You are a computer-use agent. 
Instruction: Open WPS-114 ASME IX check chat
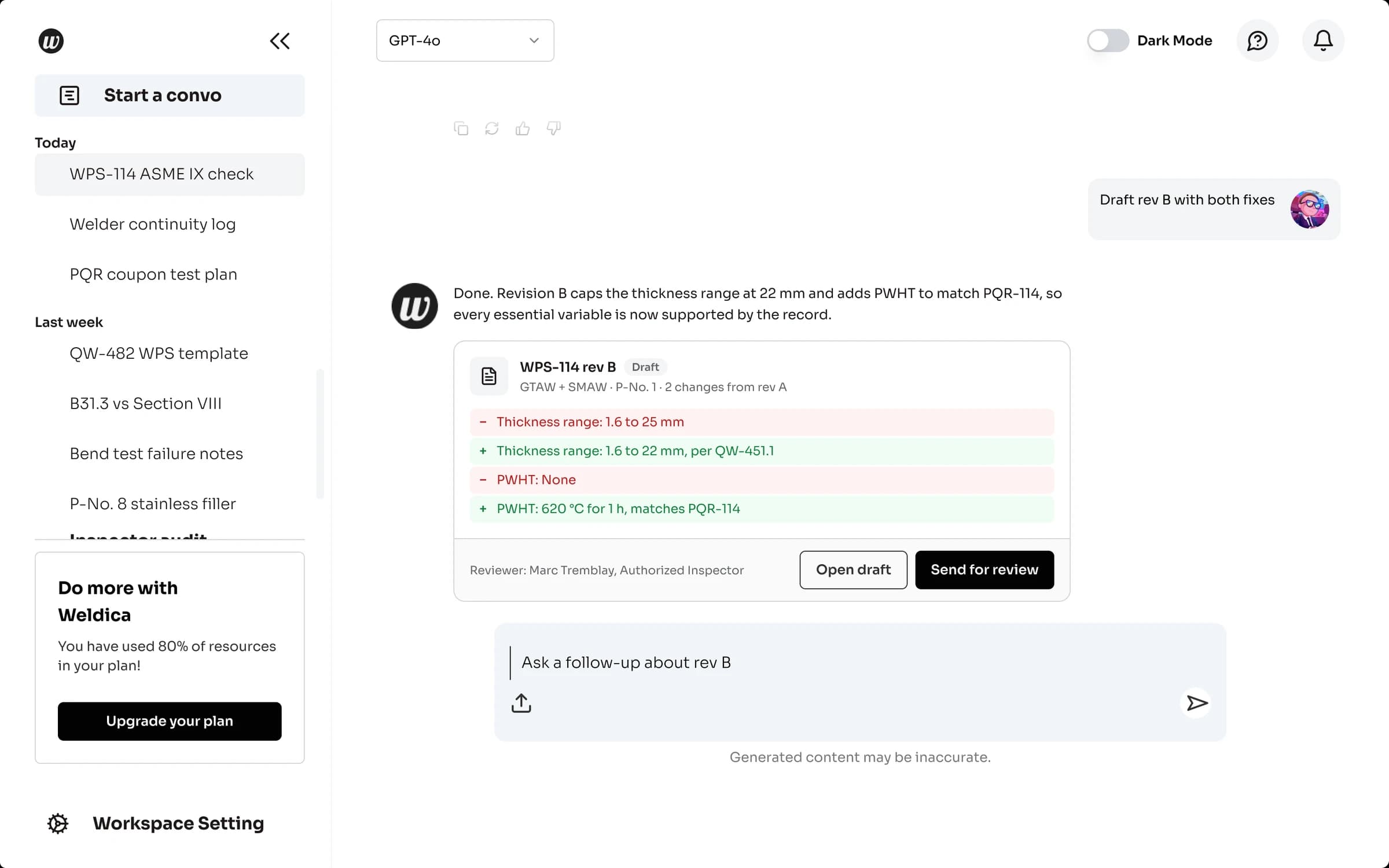[x=170, y=174]
